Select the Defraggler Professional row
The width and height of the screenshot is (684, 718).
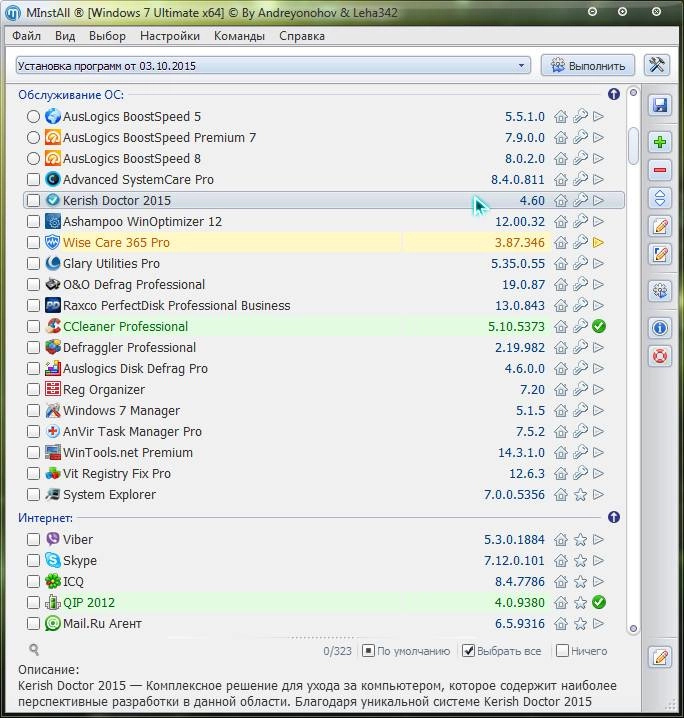pos(324,348)
